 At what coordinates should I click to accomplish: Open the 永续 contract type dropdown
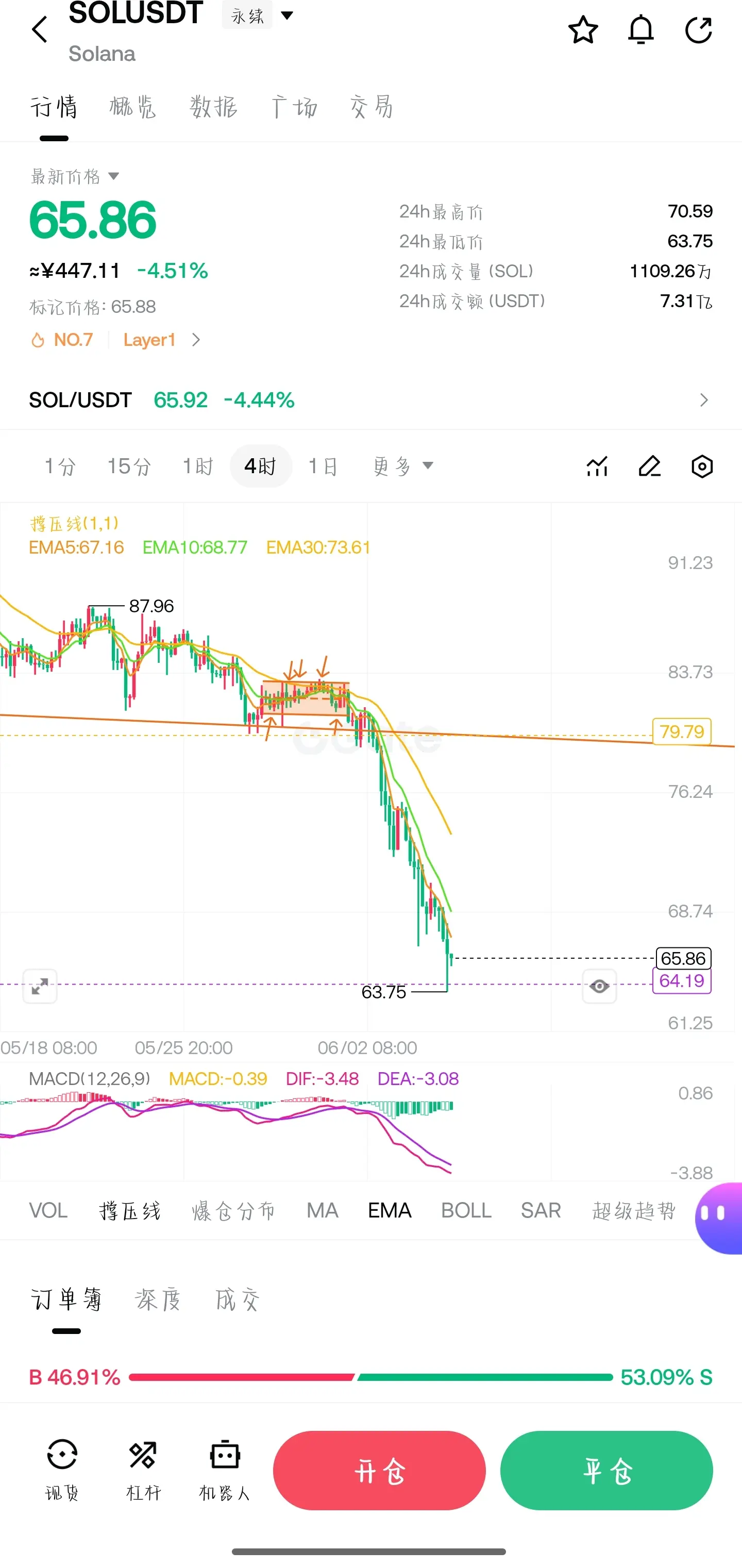point(258,15)
